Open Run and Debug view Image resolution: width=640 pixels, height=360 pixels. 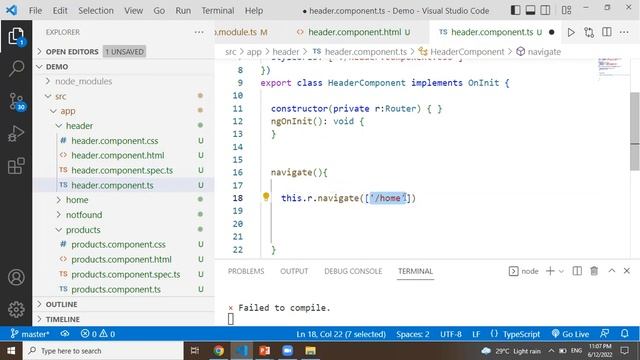pyautogui.click(x=16, y=133)
